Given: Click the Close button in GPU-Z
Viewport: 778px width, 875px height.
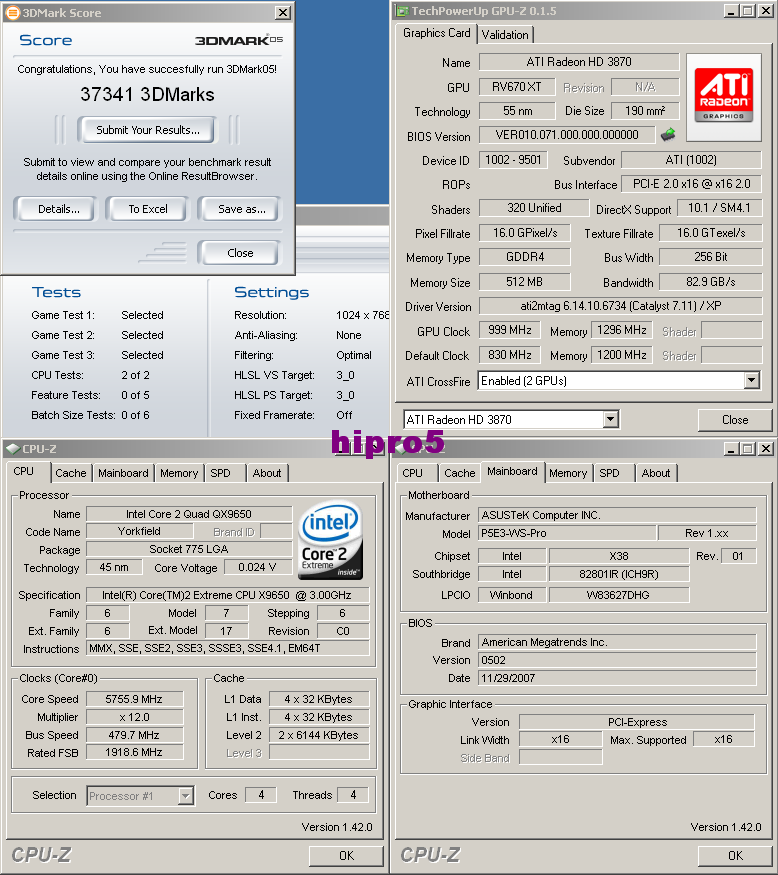Looking at the screenshot, I should point(734,420).
